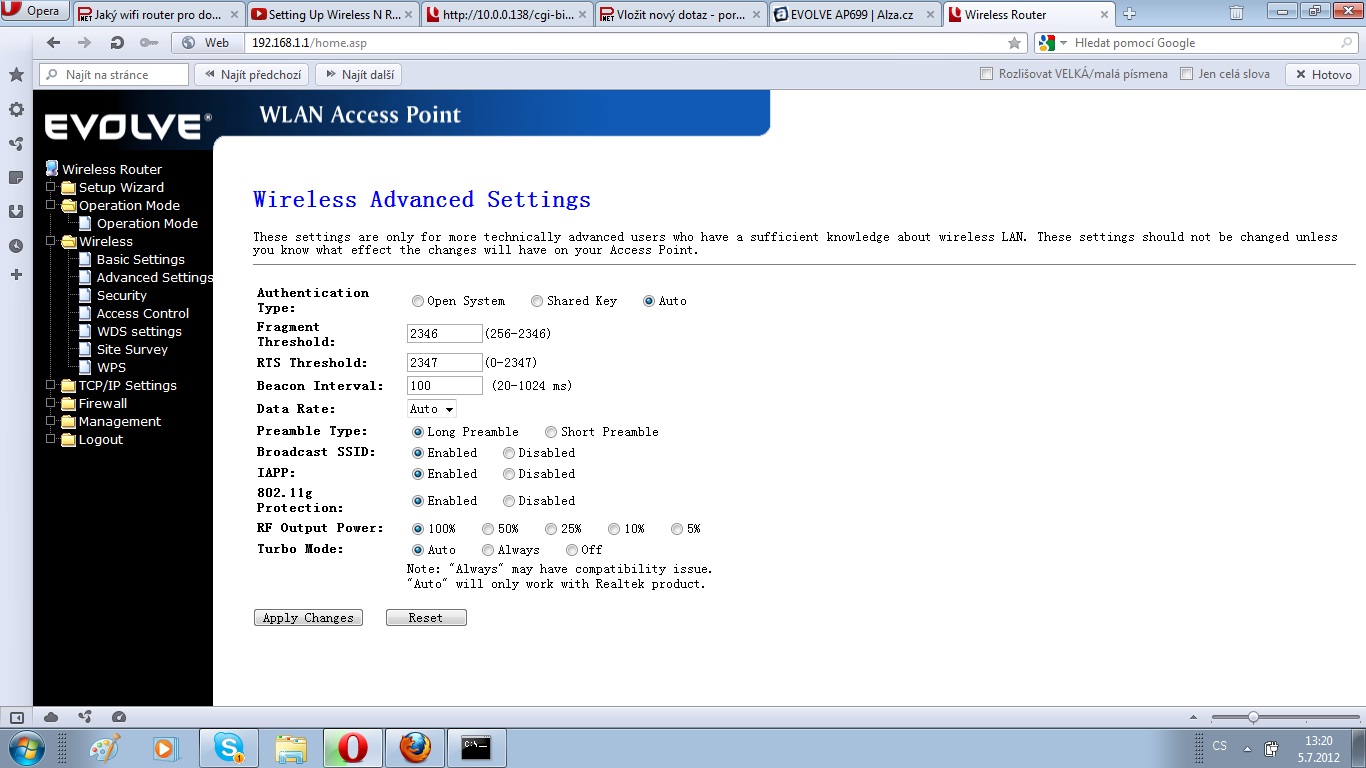Switch to 'Jaký wifi router pro do...' tab
The width and height of the screenshot is (1366, 768).
click(x=158, y=14)
